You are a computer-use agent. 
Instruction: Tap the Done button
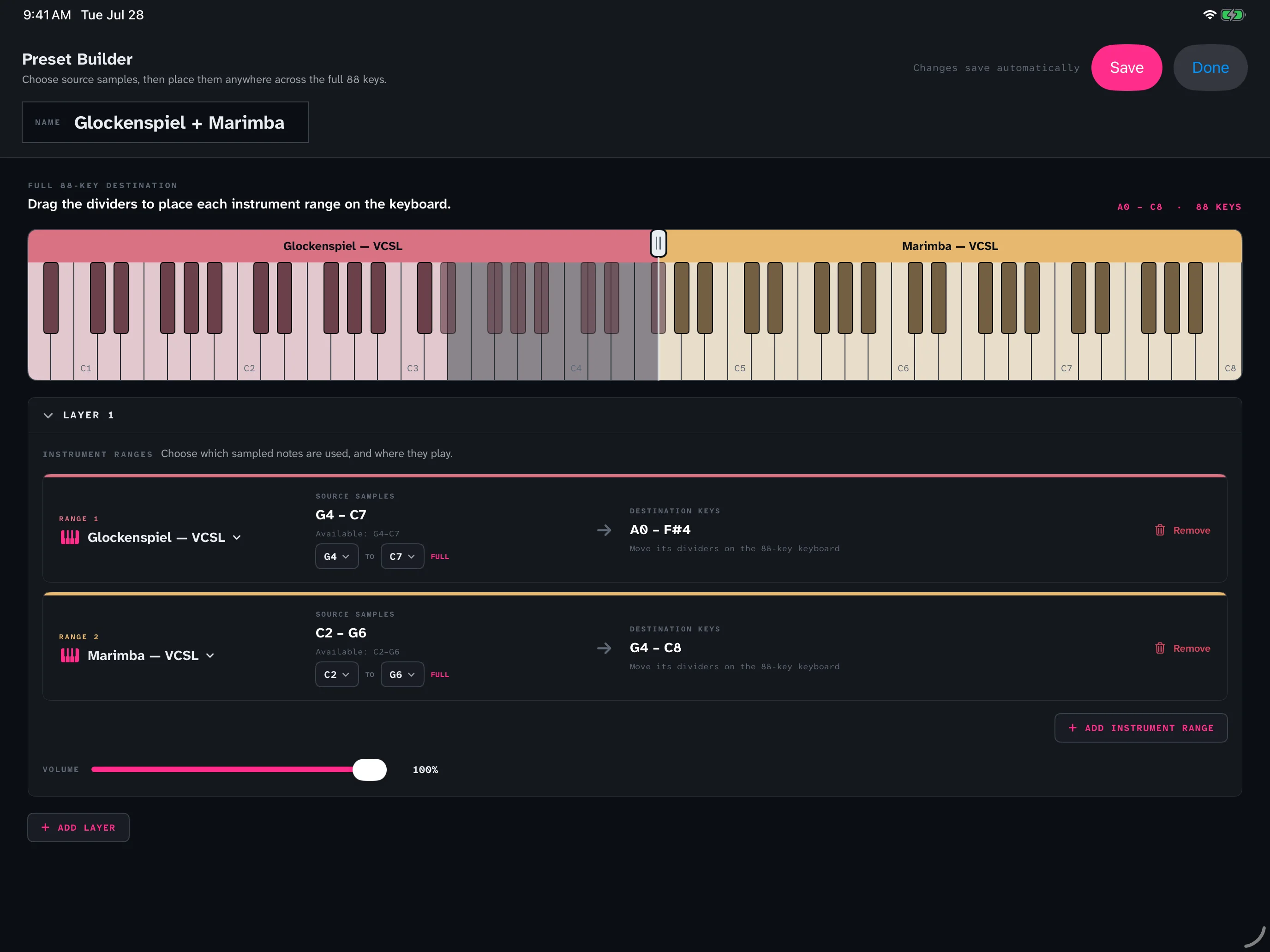pos(1210,67)
